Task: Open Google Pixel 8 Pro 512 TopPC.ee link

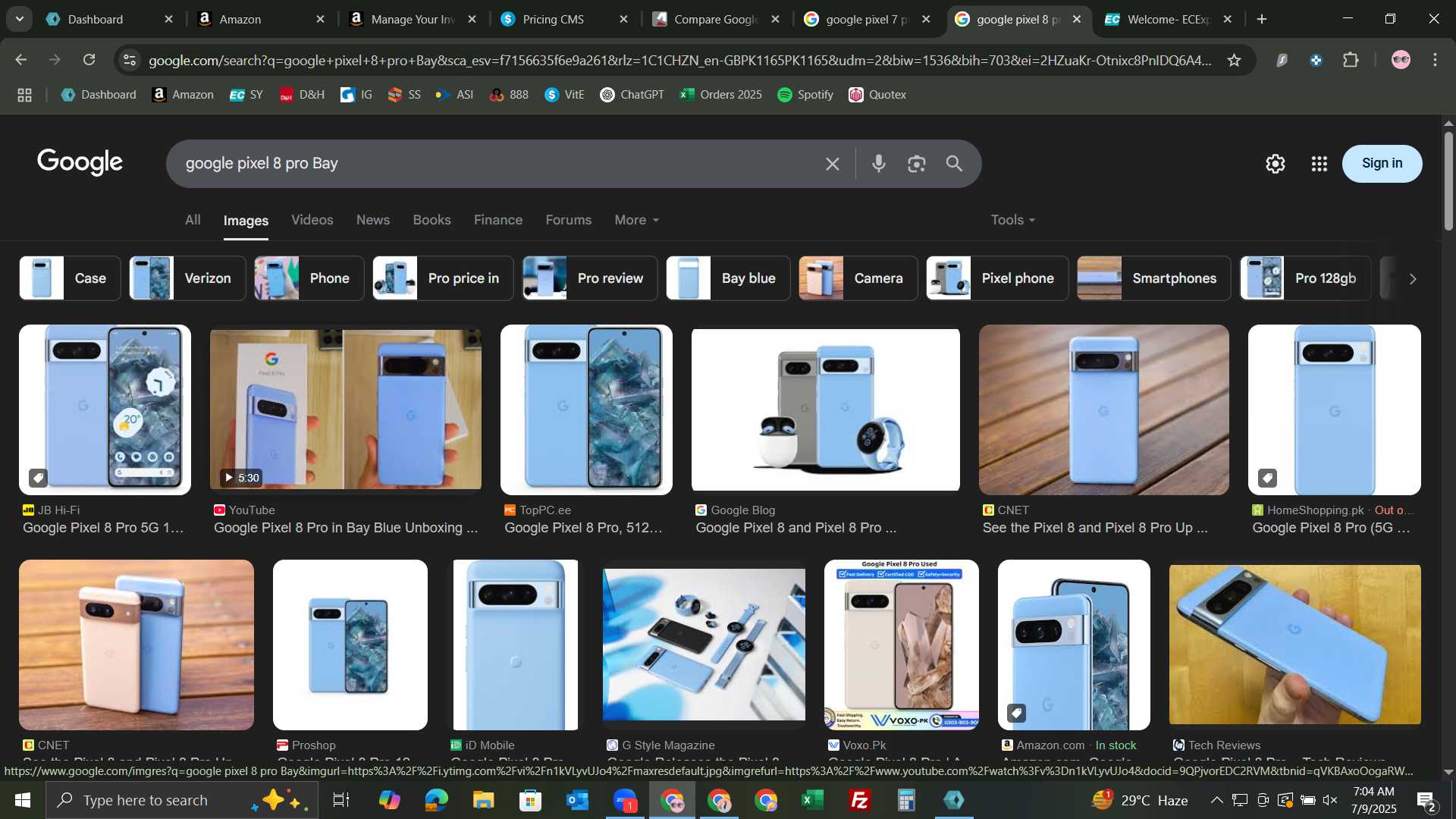Action: (x=583, y=528)
